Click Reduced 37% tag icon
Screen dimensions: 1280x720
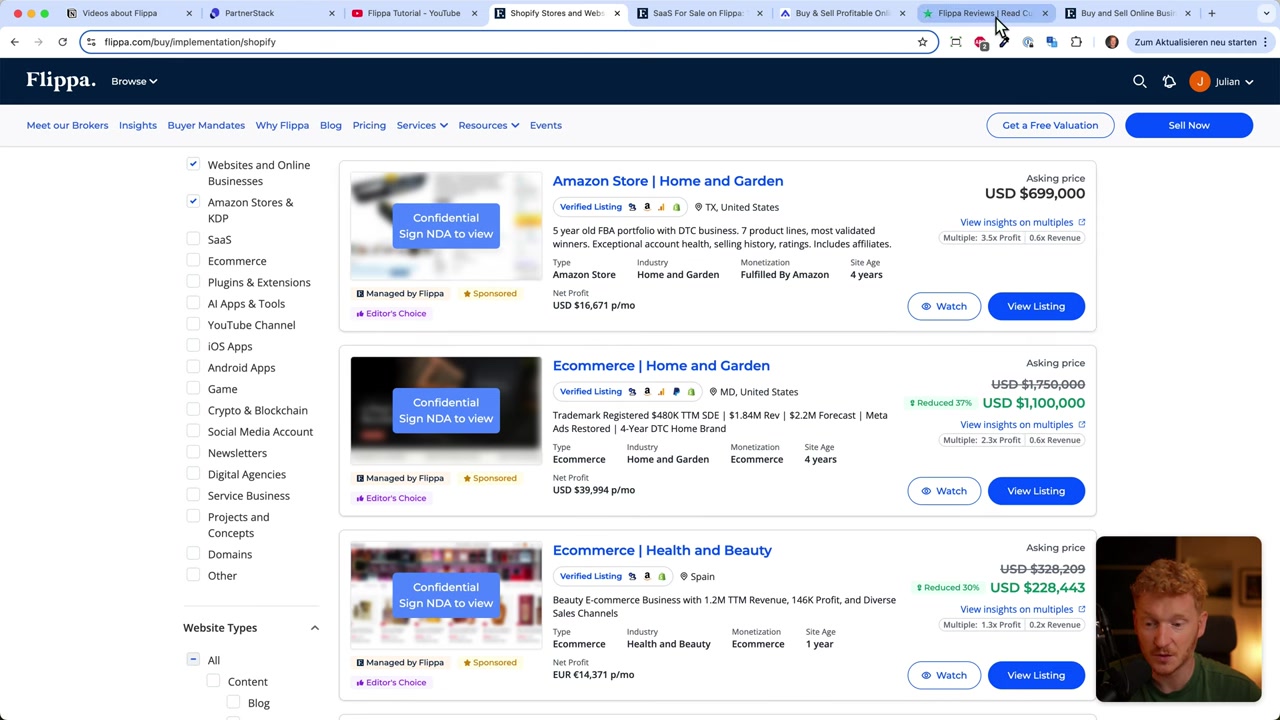coord(912,403)
